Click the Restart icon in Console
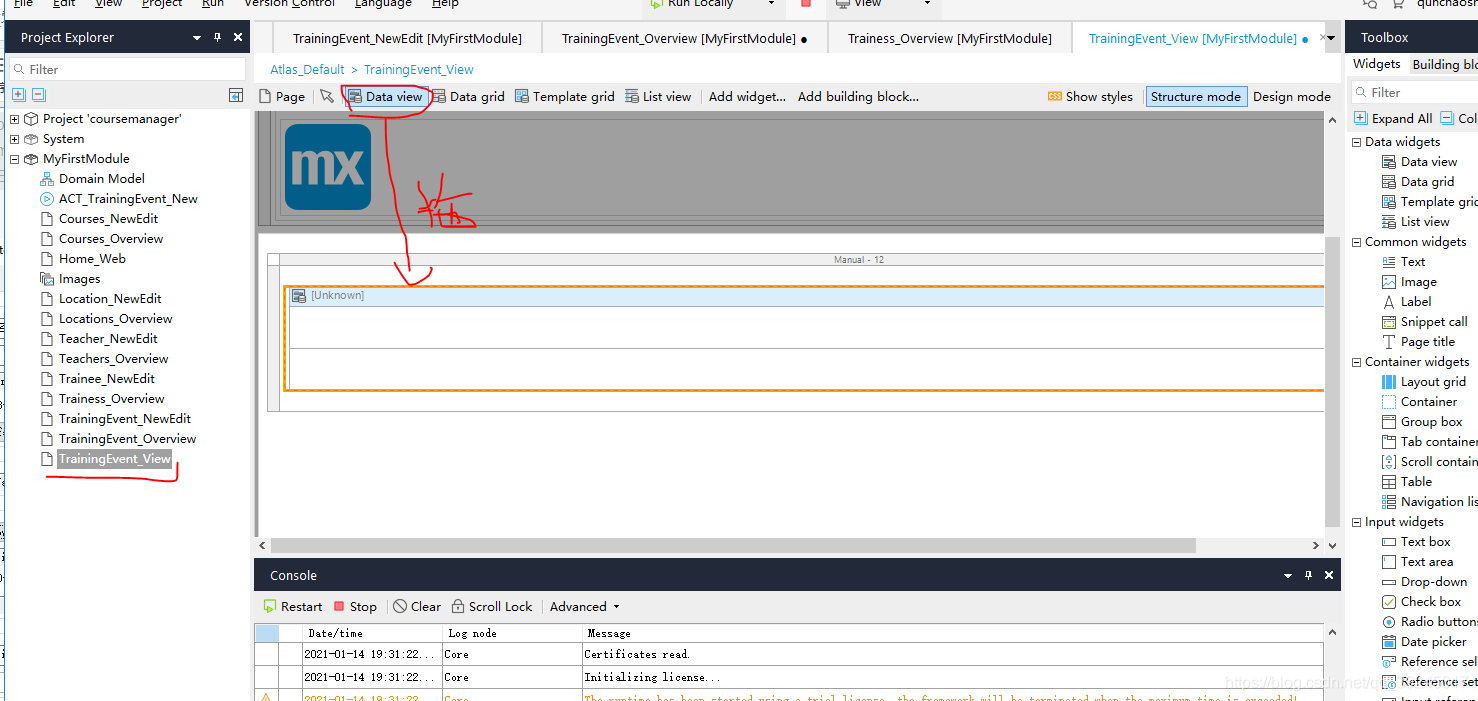Viewport: 1478px width, 701px height. click(269, 607)
